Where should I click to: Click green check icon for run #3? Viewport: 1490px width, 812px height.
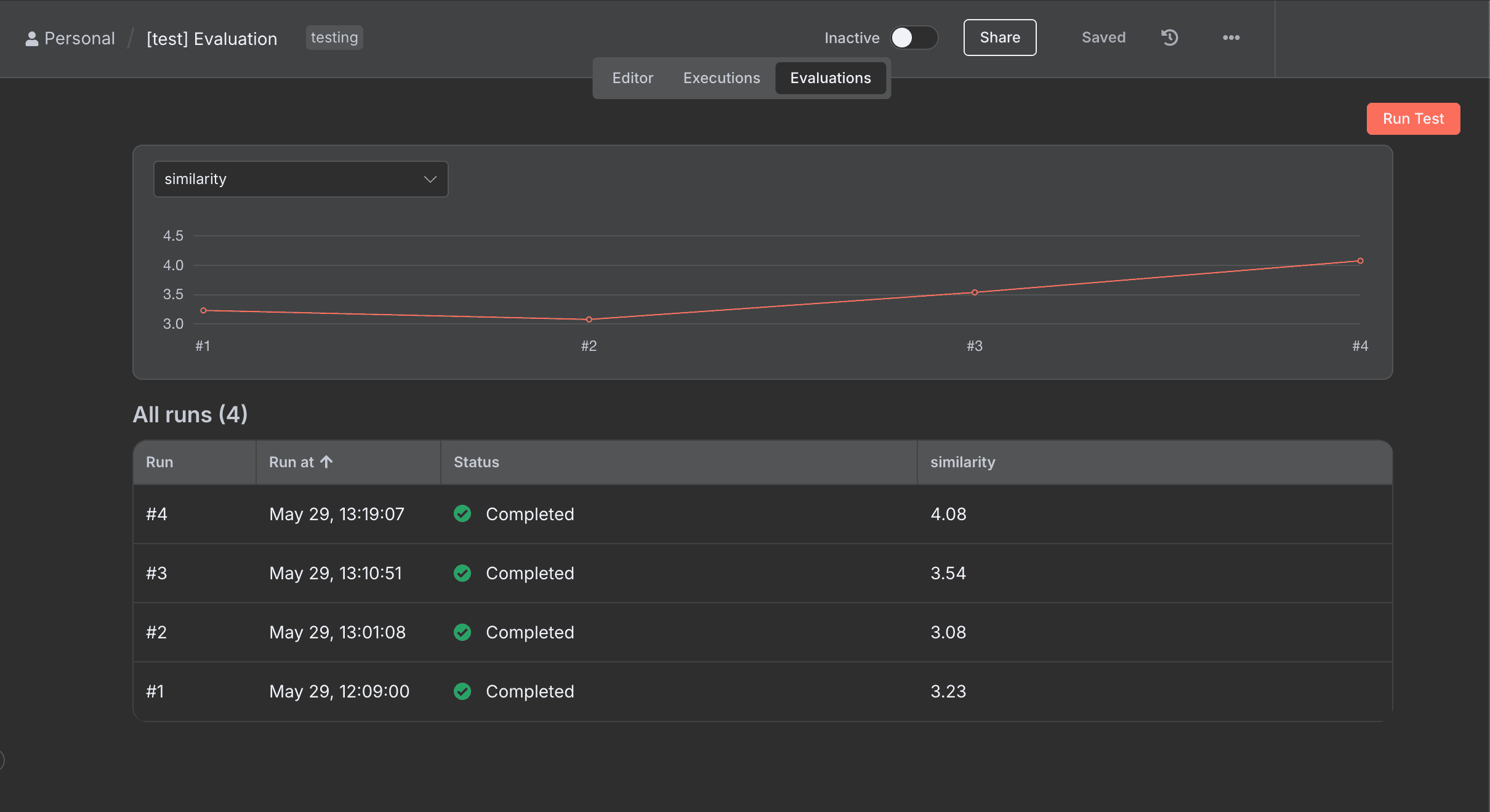tap(462, 573)
